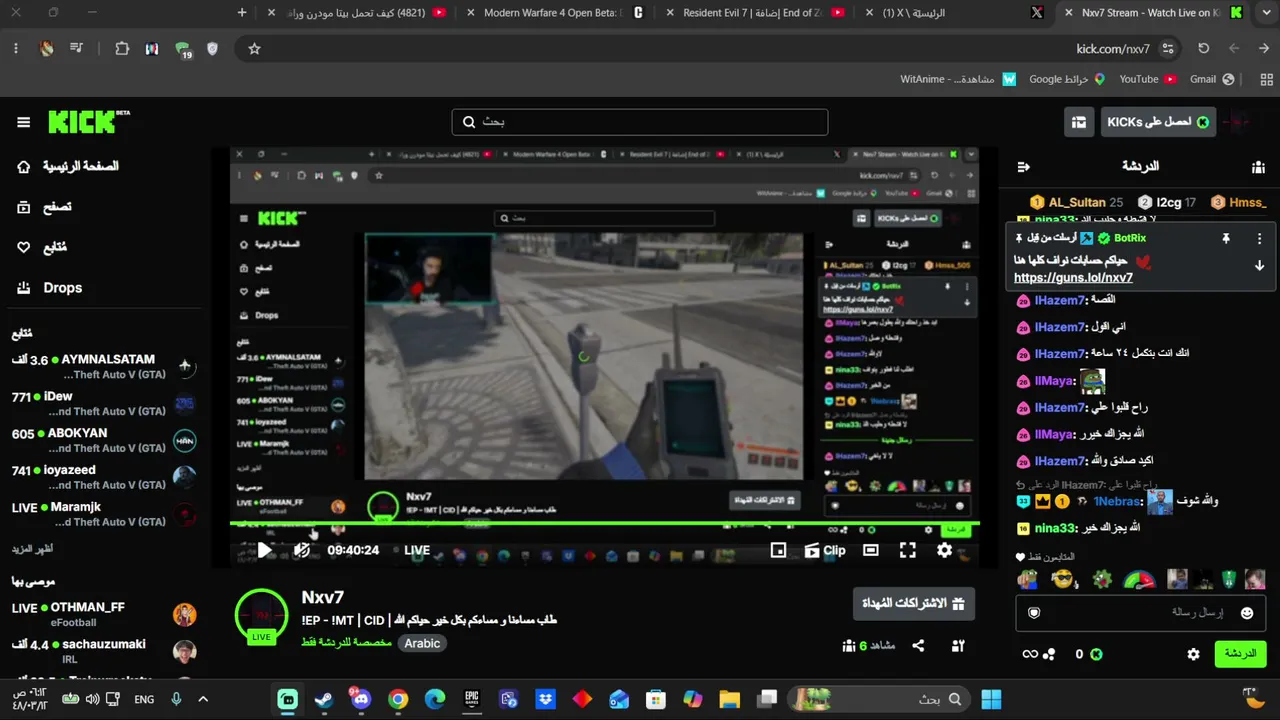Create a Clip of the stream

click(x=825, y=550)
